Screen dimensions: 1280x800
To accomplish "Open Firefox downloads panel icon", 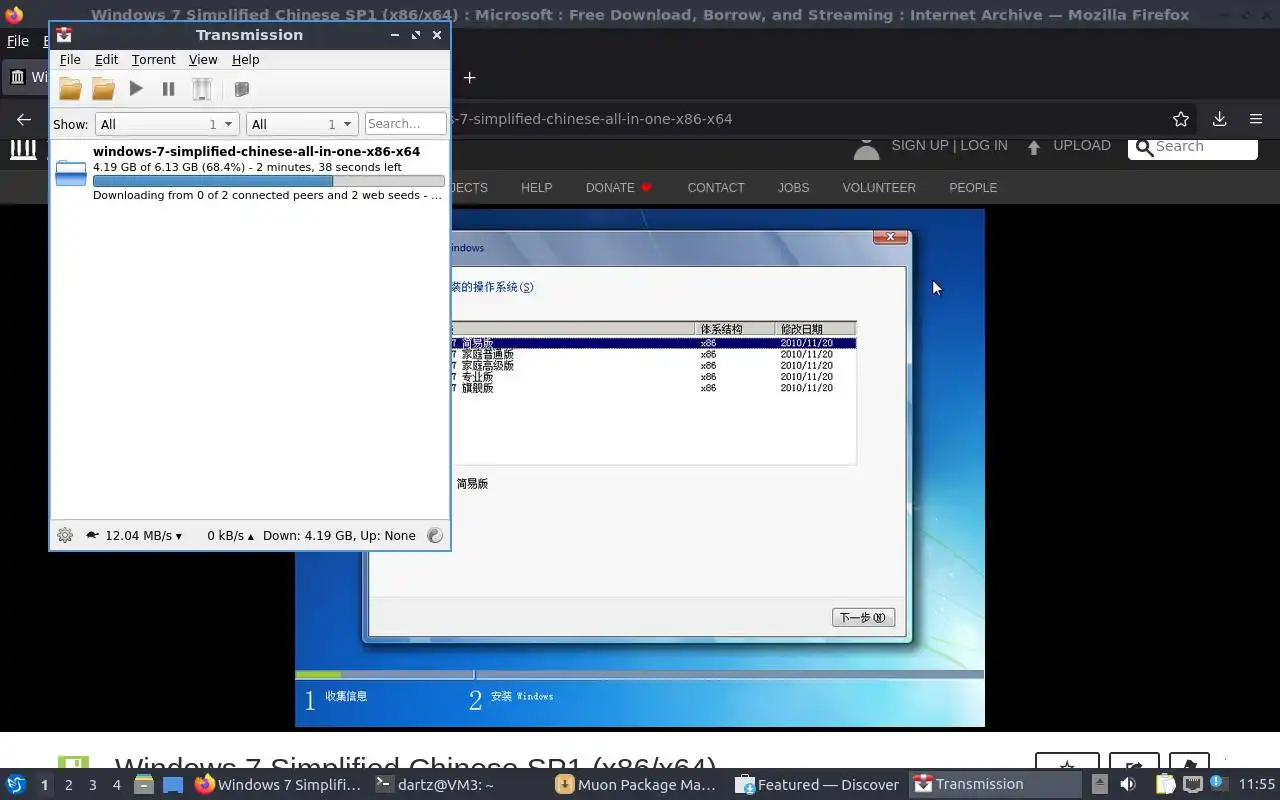I will 1219,119.
